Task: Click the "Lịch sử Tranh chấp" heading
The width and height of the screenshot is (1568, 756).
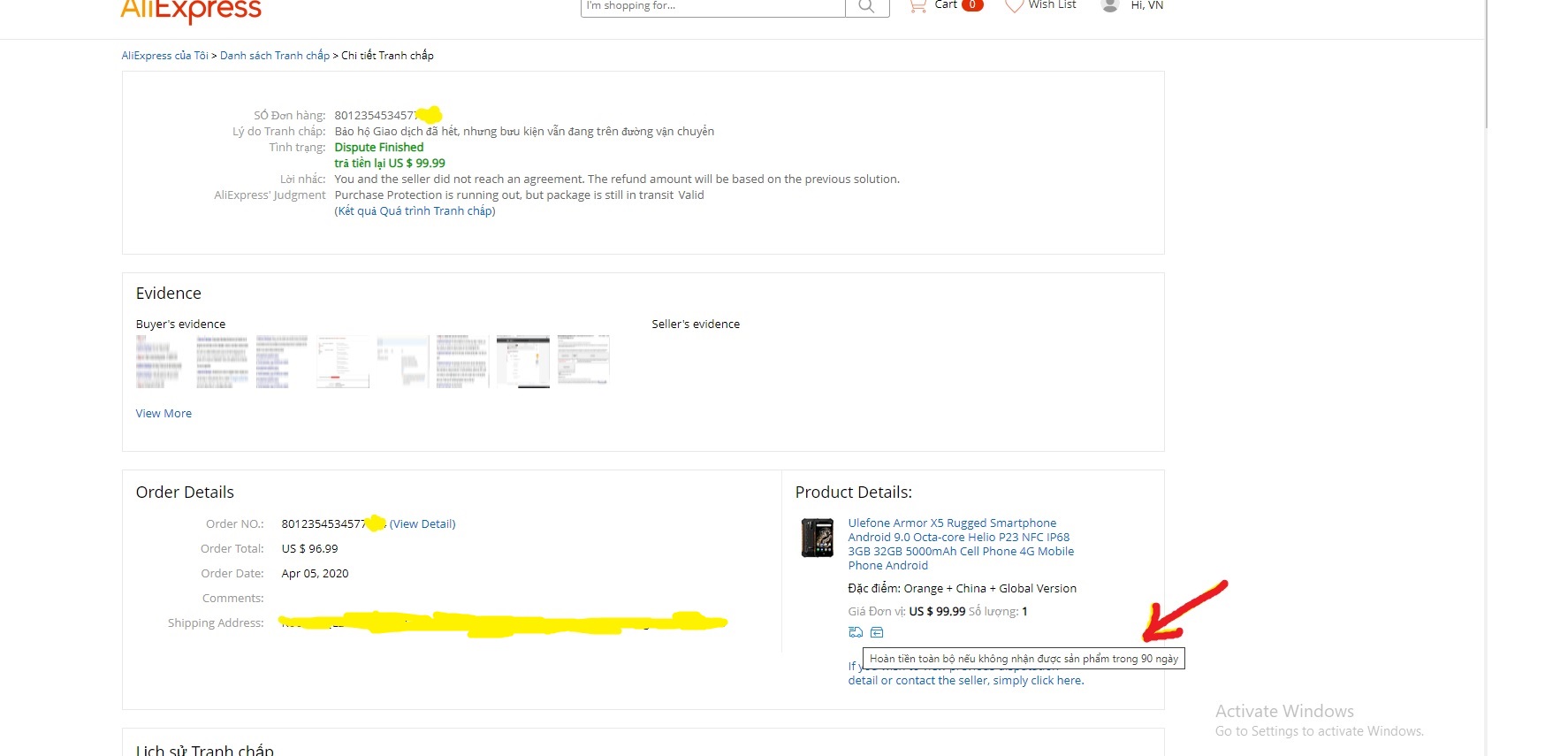Action: (x=205, y=750)
